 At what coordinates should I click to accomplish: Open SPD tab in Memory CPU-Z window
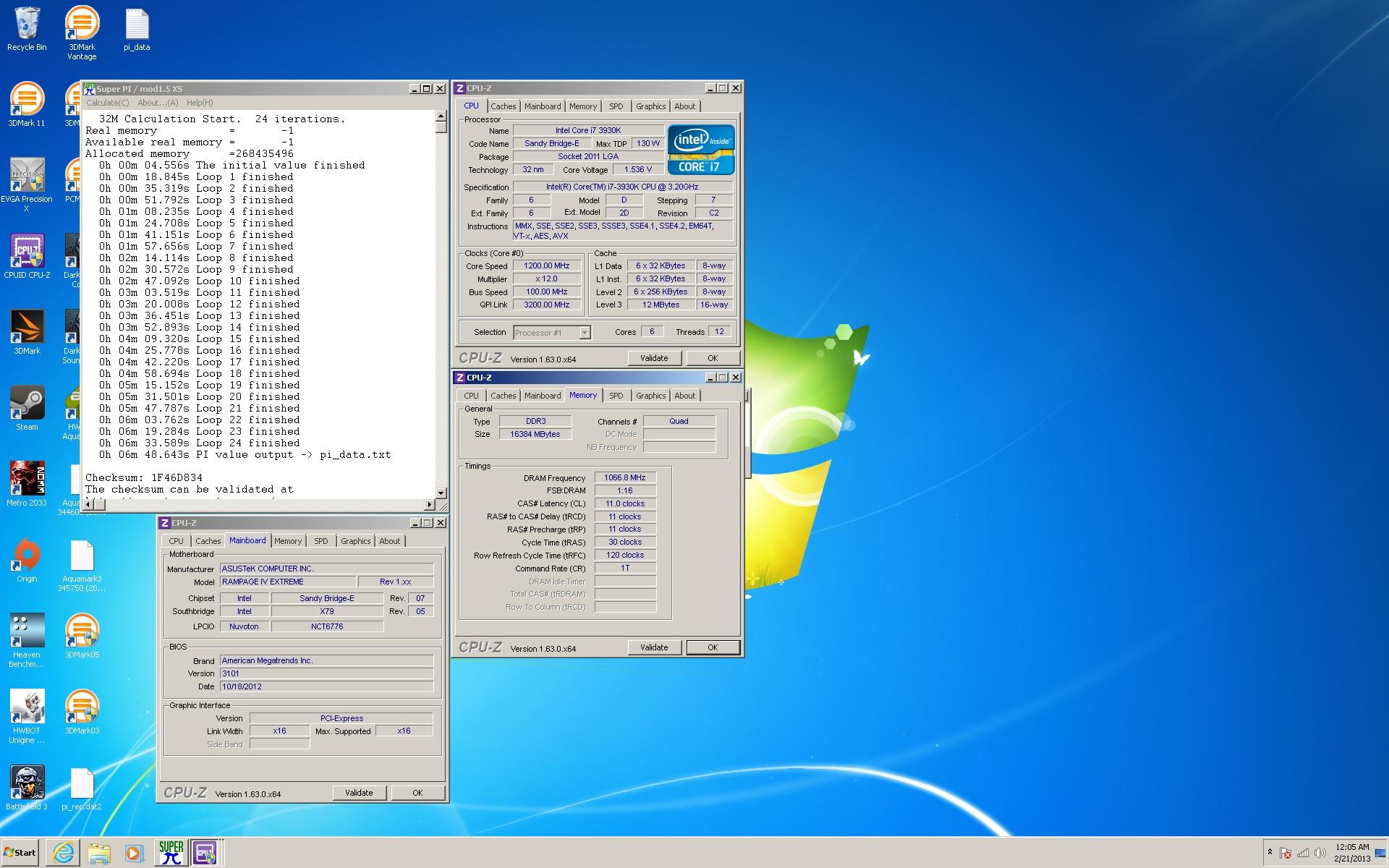(x=616, y=396)
